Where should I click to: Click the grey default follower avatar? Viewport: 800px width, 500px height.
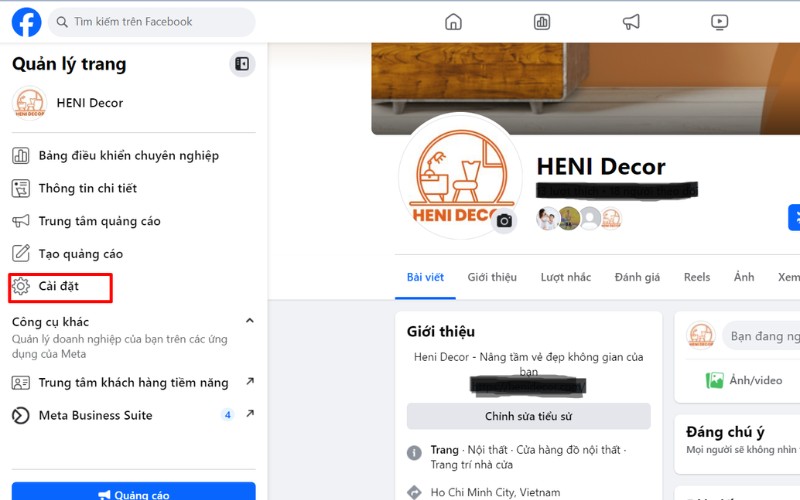click(590, 219)
